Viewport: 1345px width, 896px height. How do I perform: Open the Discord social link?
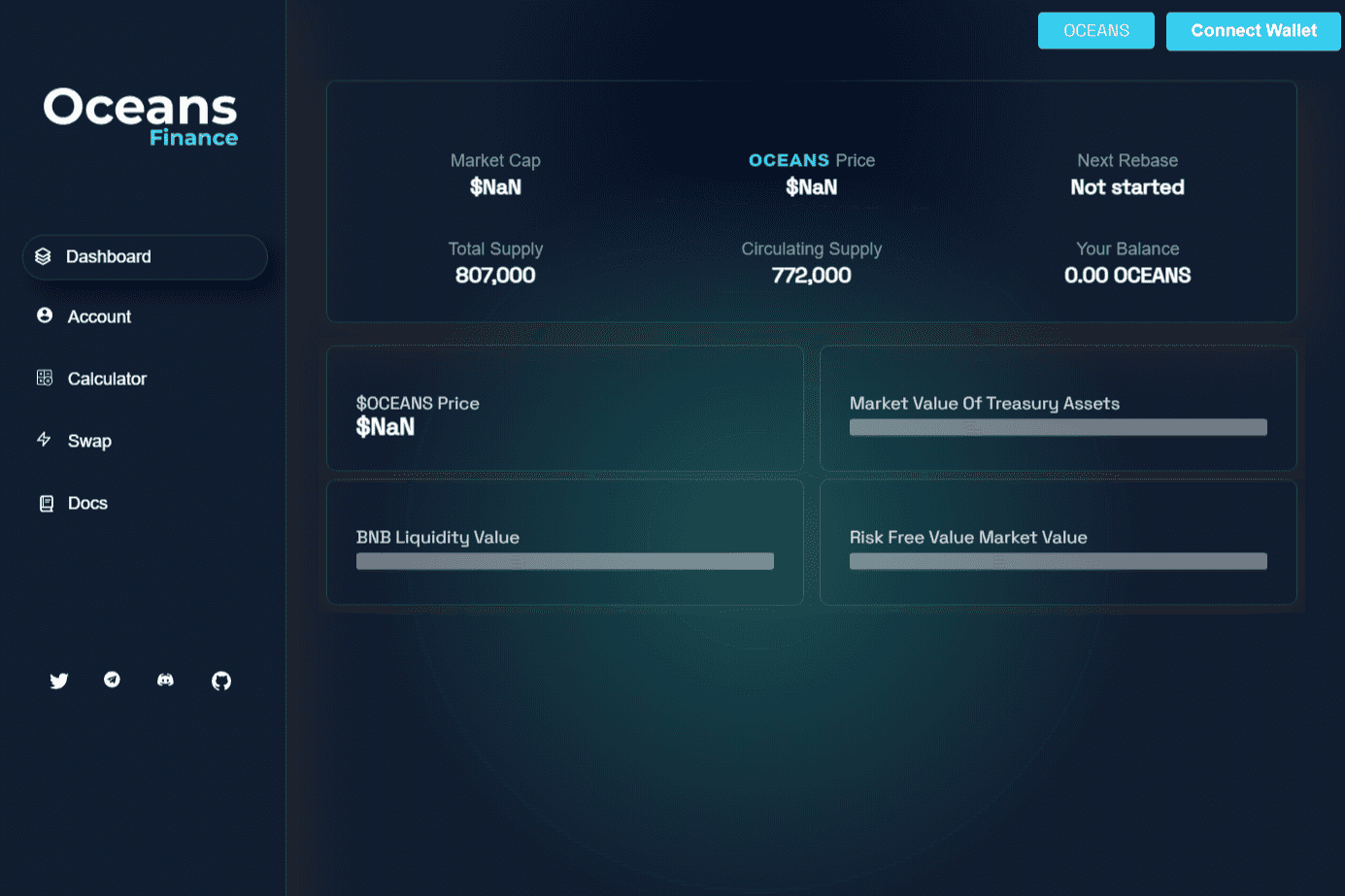pos(166,680)
